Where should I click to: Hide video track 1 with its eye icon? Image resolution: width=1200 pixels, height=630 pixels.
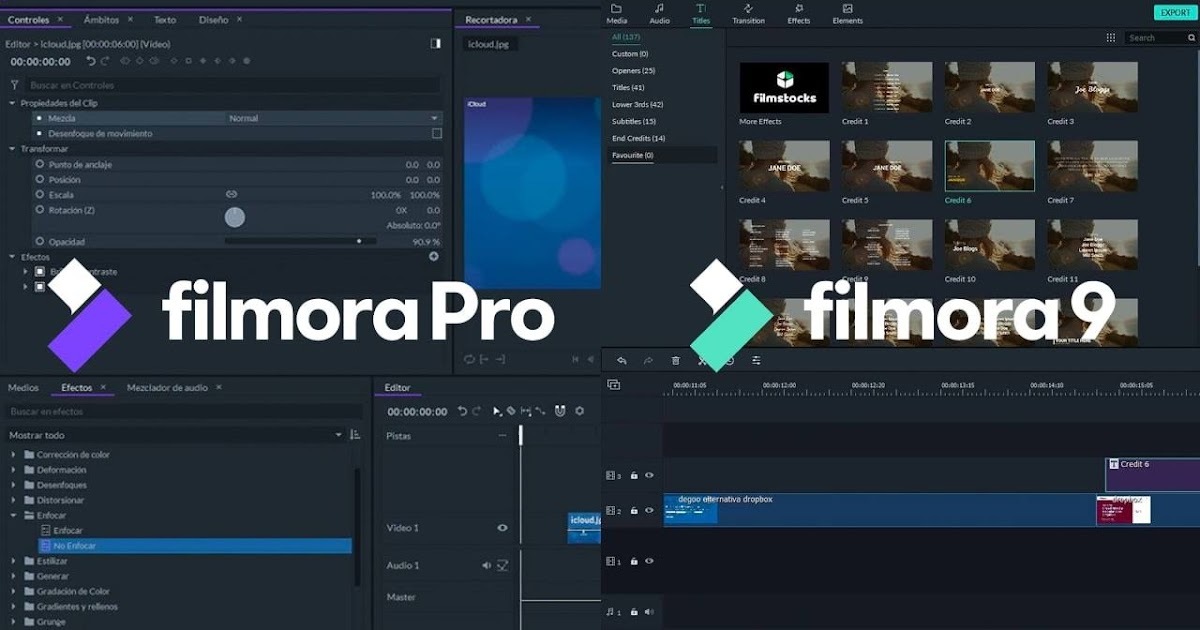tap(649, 562)
